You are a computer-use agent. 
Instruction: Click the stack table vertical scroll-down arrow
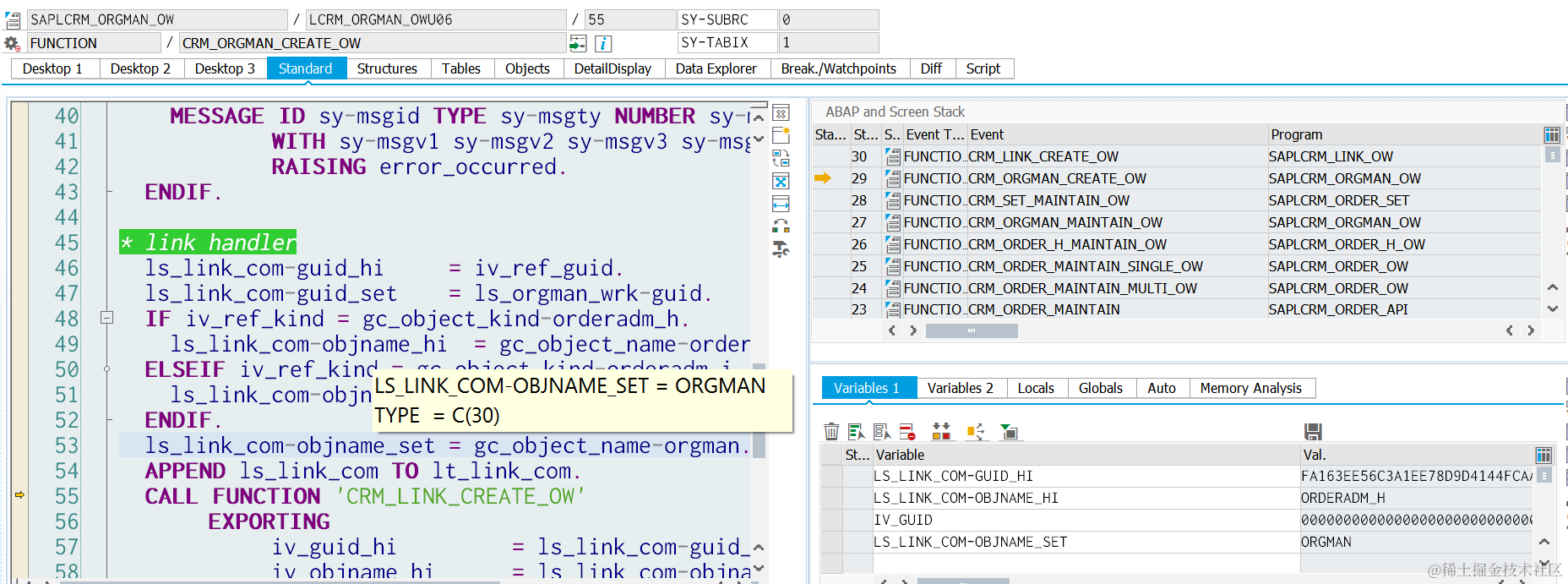pos(1553,309)
